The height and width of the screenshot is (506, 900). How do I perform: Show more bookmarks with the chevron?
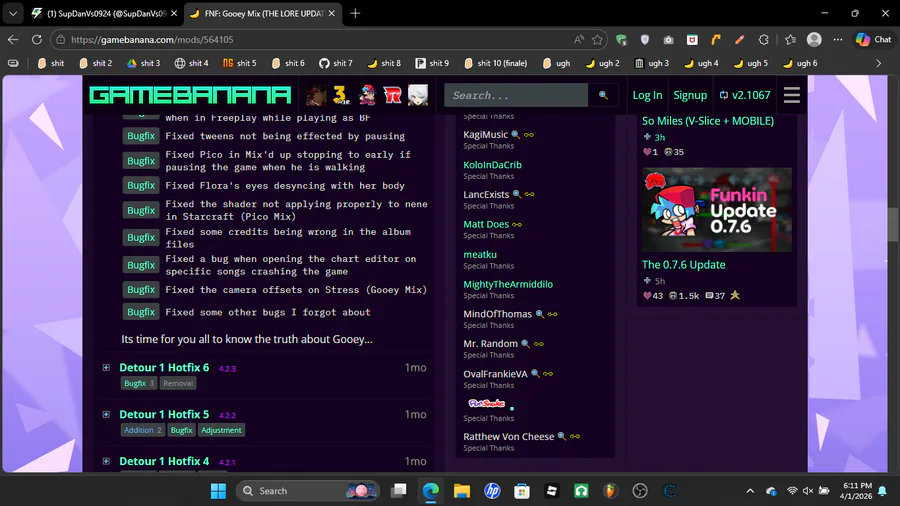click(878, 63)
